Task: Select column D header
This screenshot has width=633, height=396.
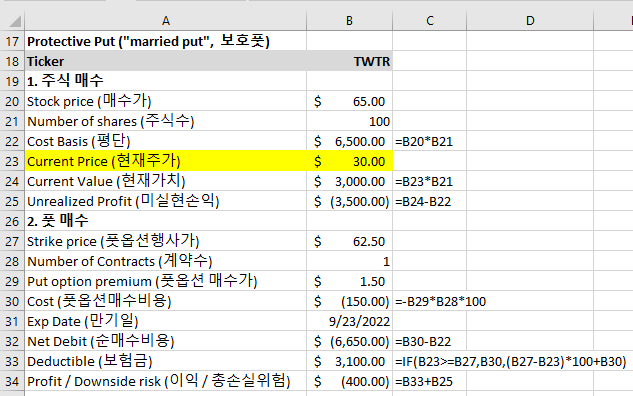Action: point(530,21)
